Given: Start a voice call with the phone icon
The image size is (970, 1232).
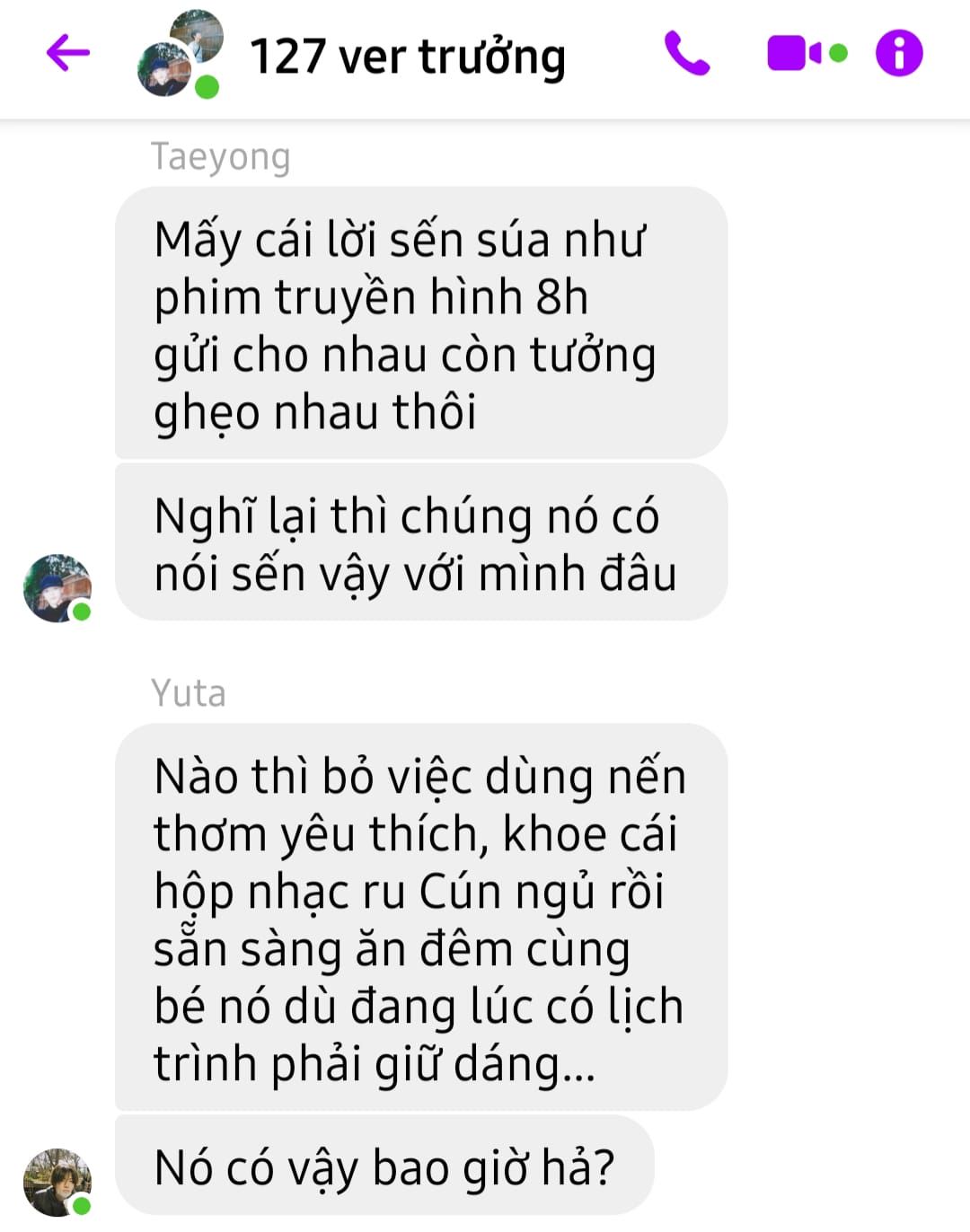Looking at the screenshot, I should [687, 53].
